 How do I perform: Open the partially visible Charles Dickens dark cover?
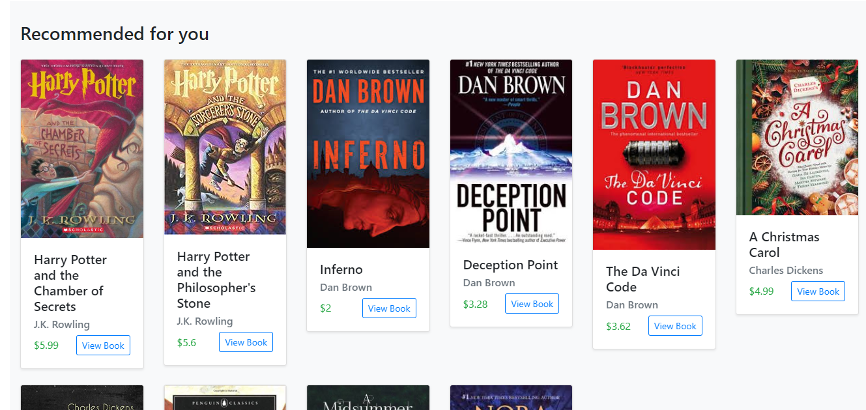(x=82, y=398)
